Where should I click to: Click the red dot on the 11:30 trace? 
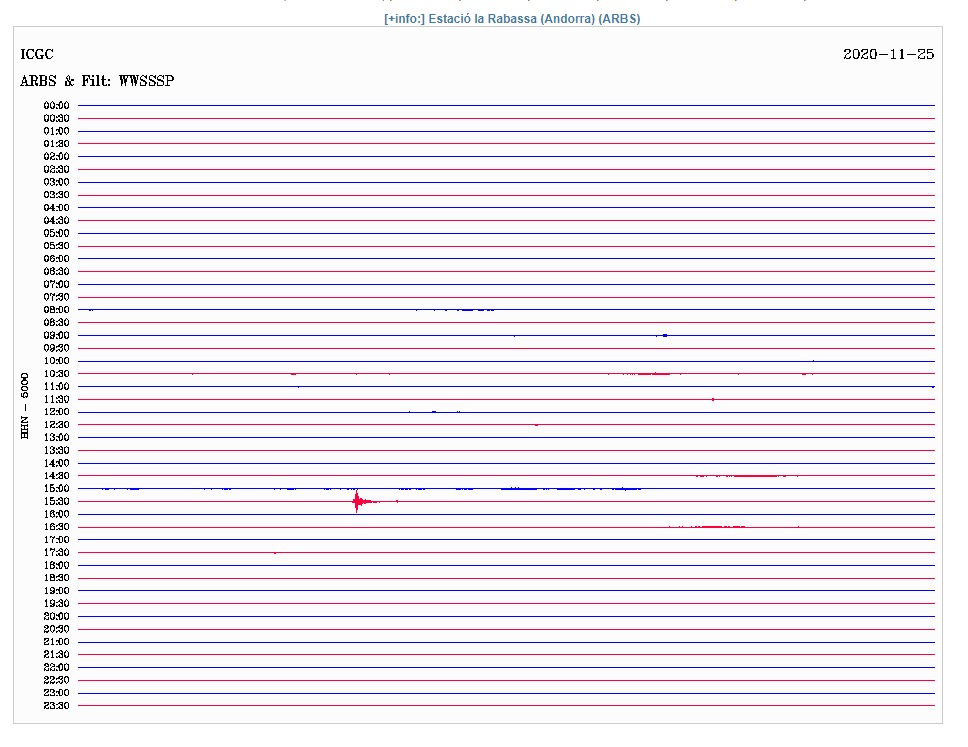712,399
